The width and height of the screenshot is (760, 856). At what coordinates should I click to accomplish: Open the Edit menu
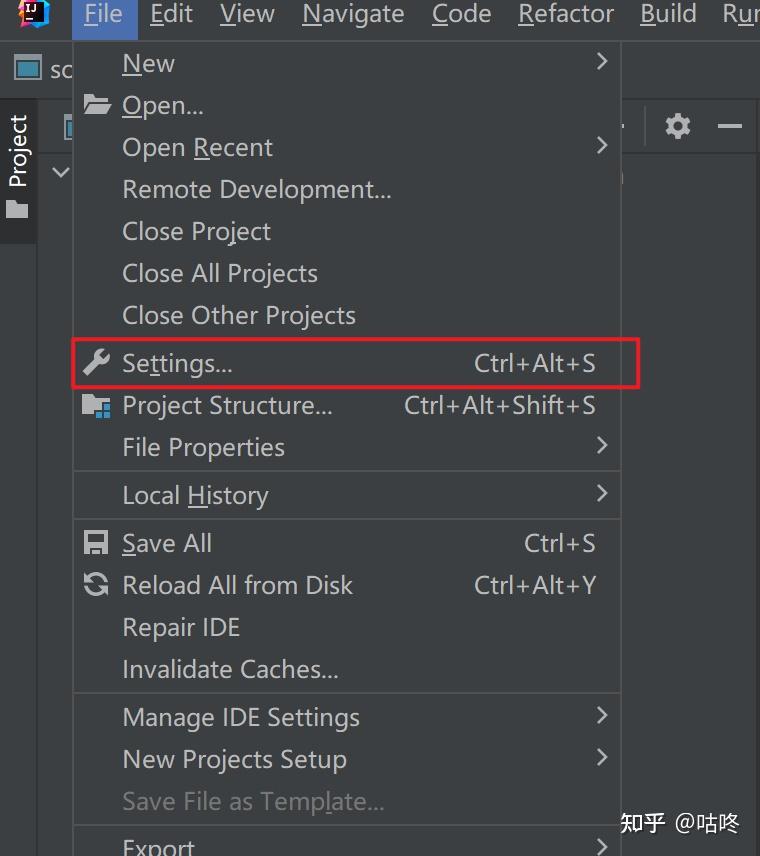(x=171, y=14)
